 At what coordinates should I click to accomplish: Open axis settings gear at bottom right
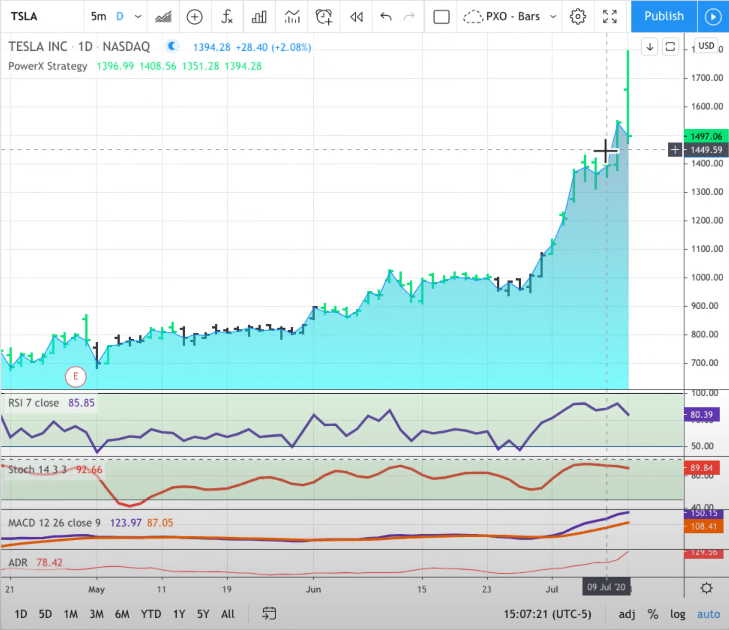tap(707, 588)
